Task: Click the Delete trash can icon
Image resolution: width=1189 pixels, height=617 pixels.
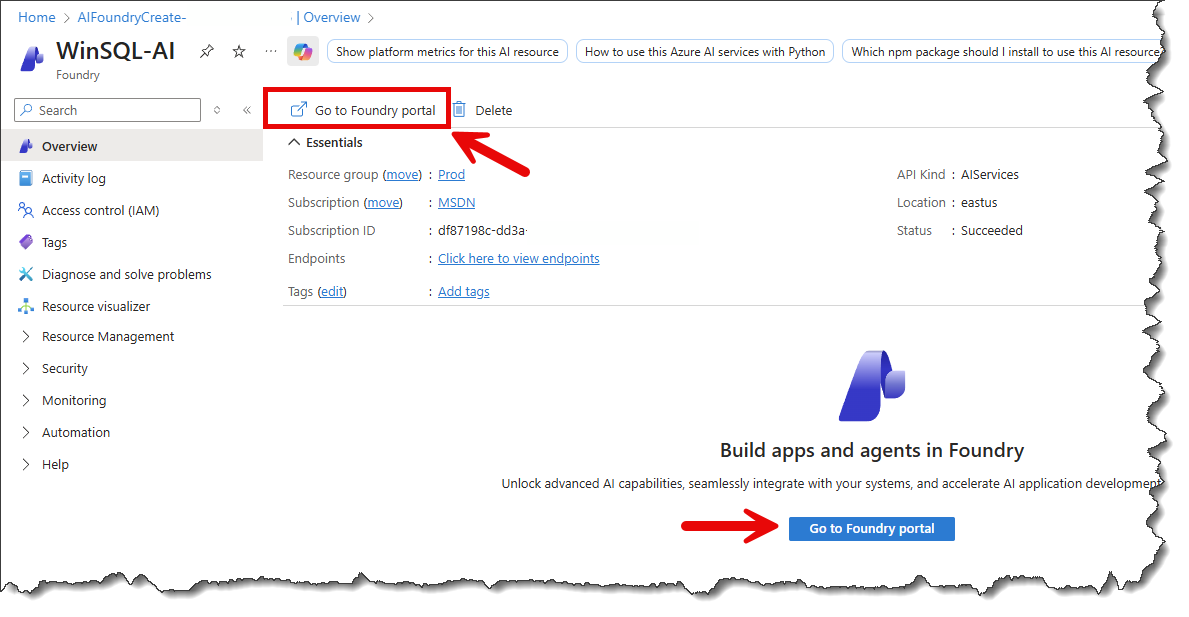Action: 459,110
